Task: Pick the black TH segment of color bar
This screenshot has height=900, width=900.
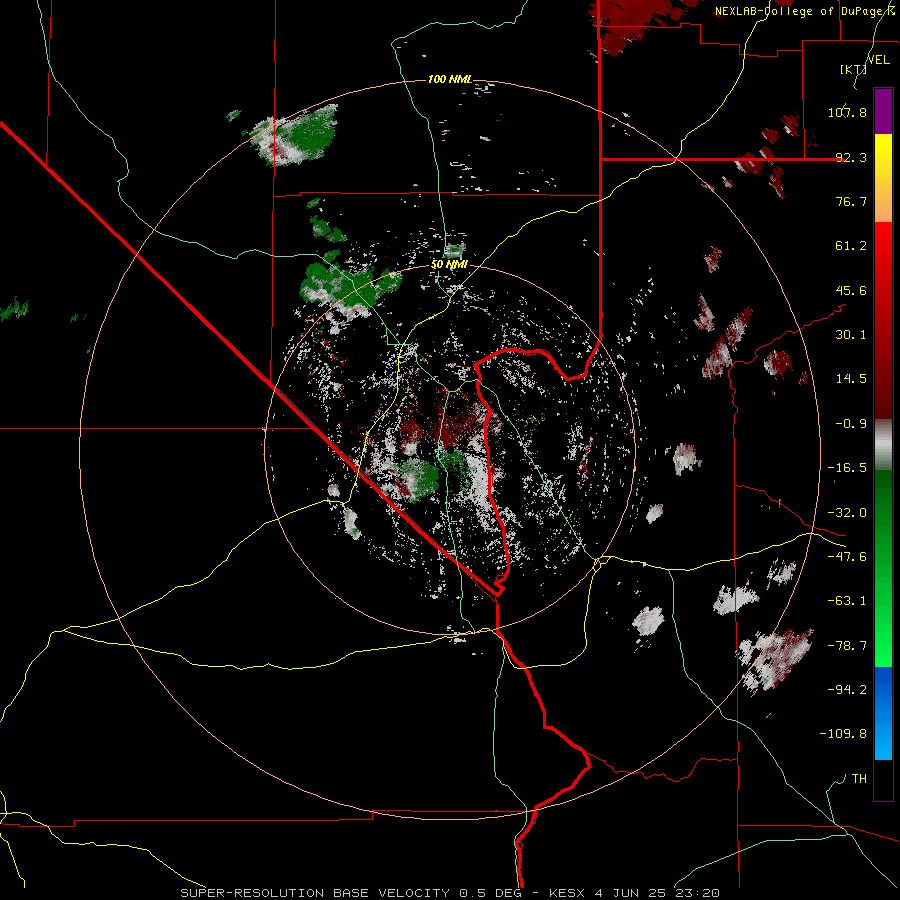Action: (x=883, y=779)
